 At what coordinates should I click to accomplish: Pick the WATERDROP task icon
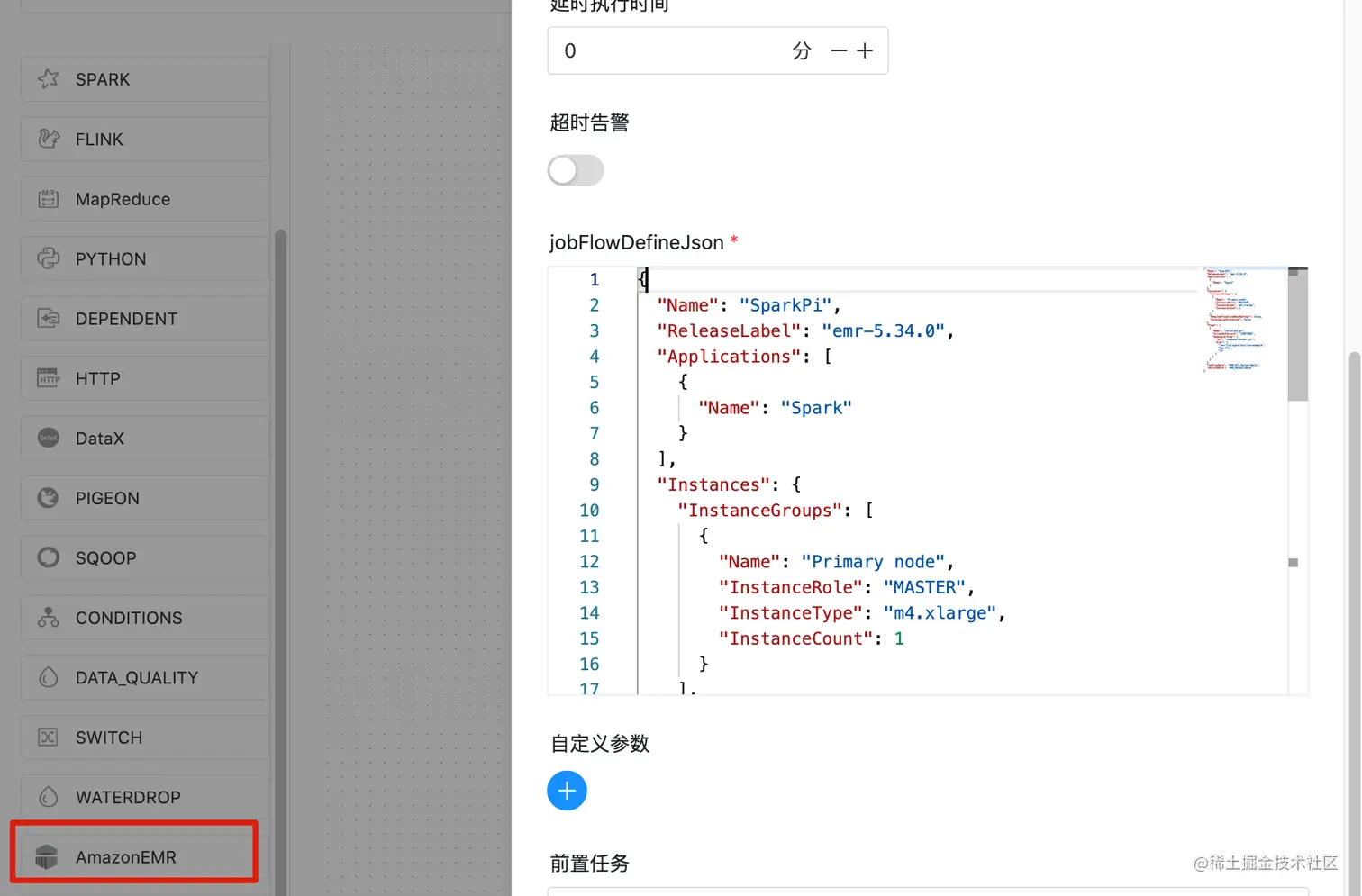(x=49, y=797)
